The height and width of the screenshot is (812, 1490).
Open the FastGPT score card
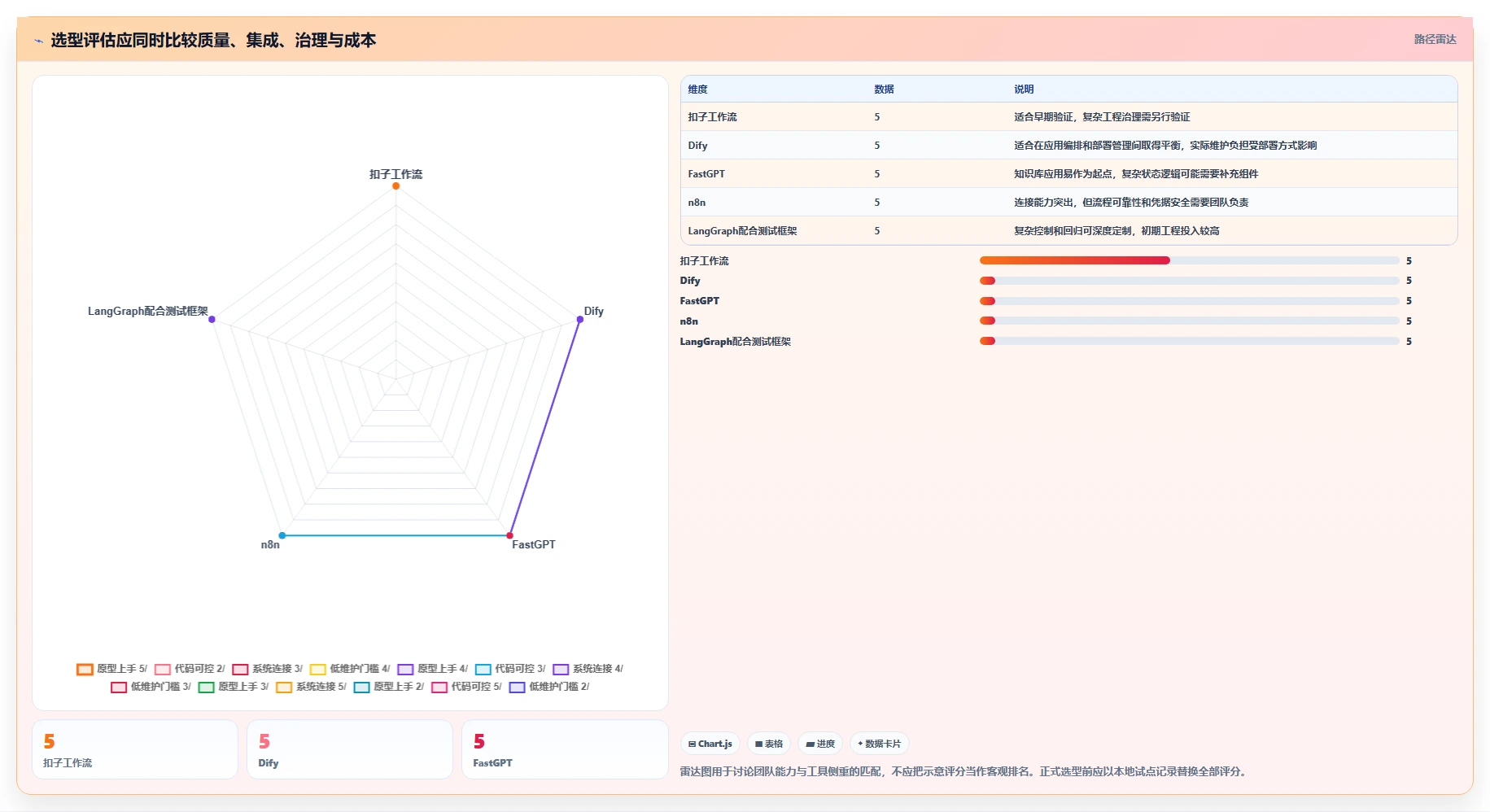click(x=565, y=749)
